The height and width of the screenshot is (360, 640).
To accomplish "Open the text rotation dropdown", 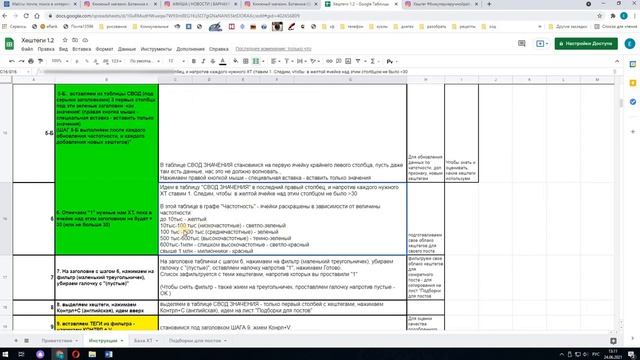I will pos(315,61).
